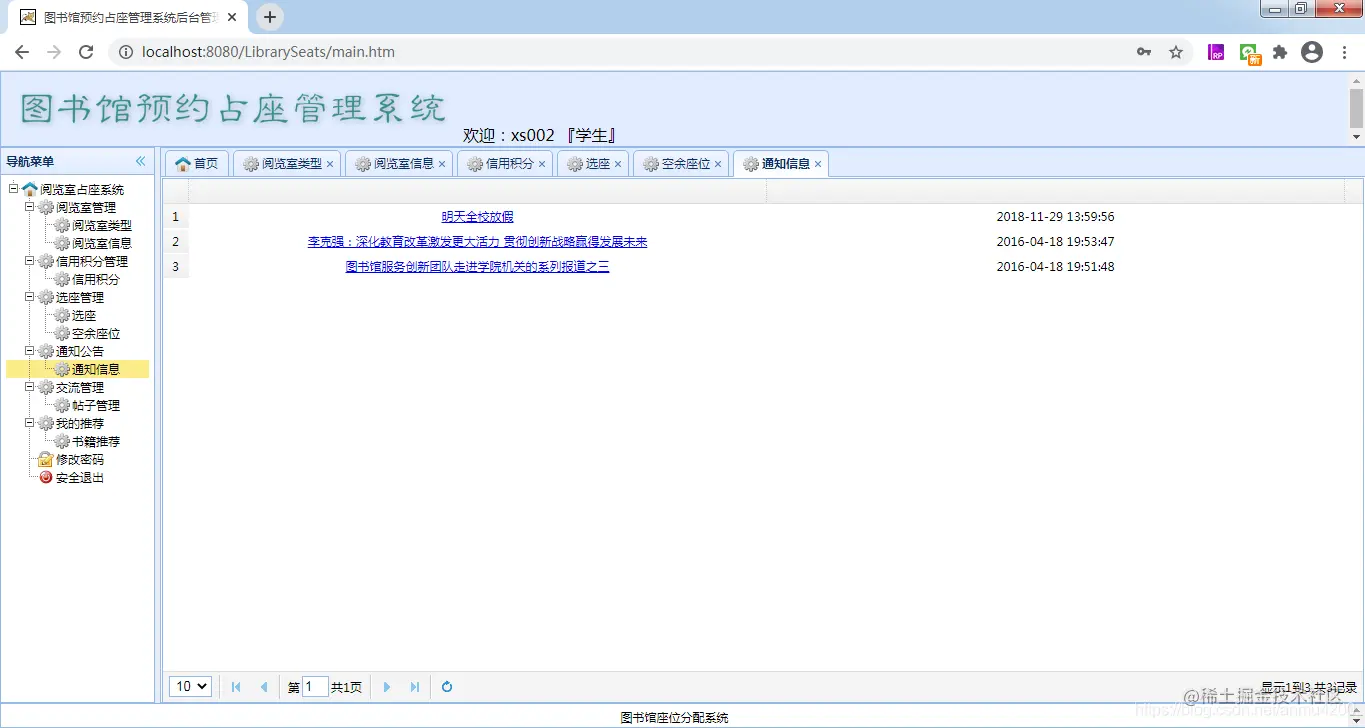Open the page size dropdown showing 10
The image size is (1365, 728).
(190, 686)
